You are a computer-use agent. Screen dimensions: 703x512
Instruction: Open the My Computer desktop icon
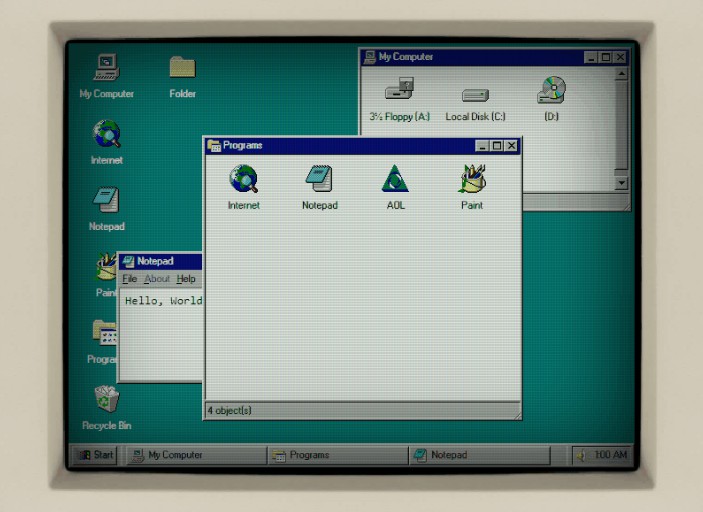click(x=107, y=68)
